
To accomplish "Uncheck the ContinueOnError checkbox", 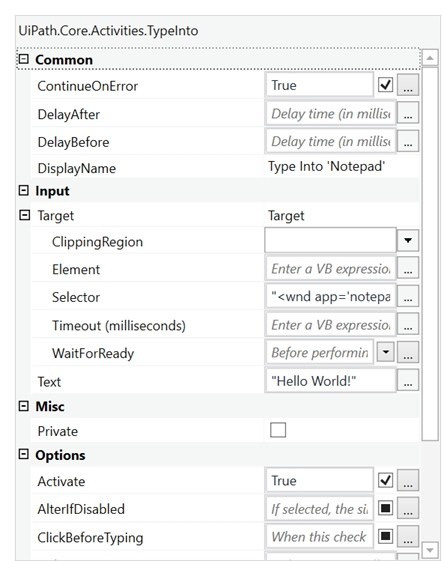I will 385,85.
